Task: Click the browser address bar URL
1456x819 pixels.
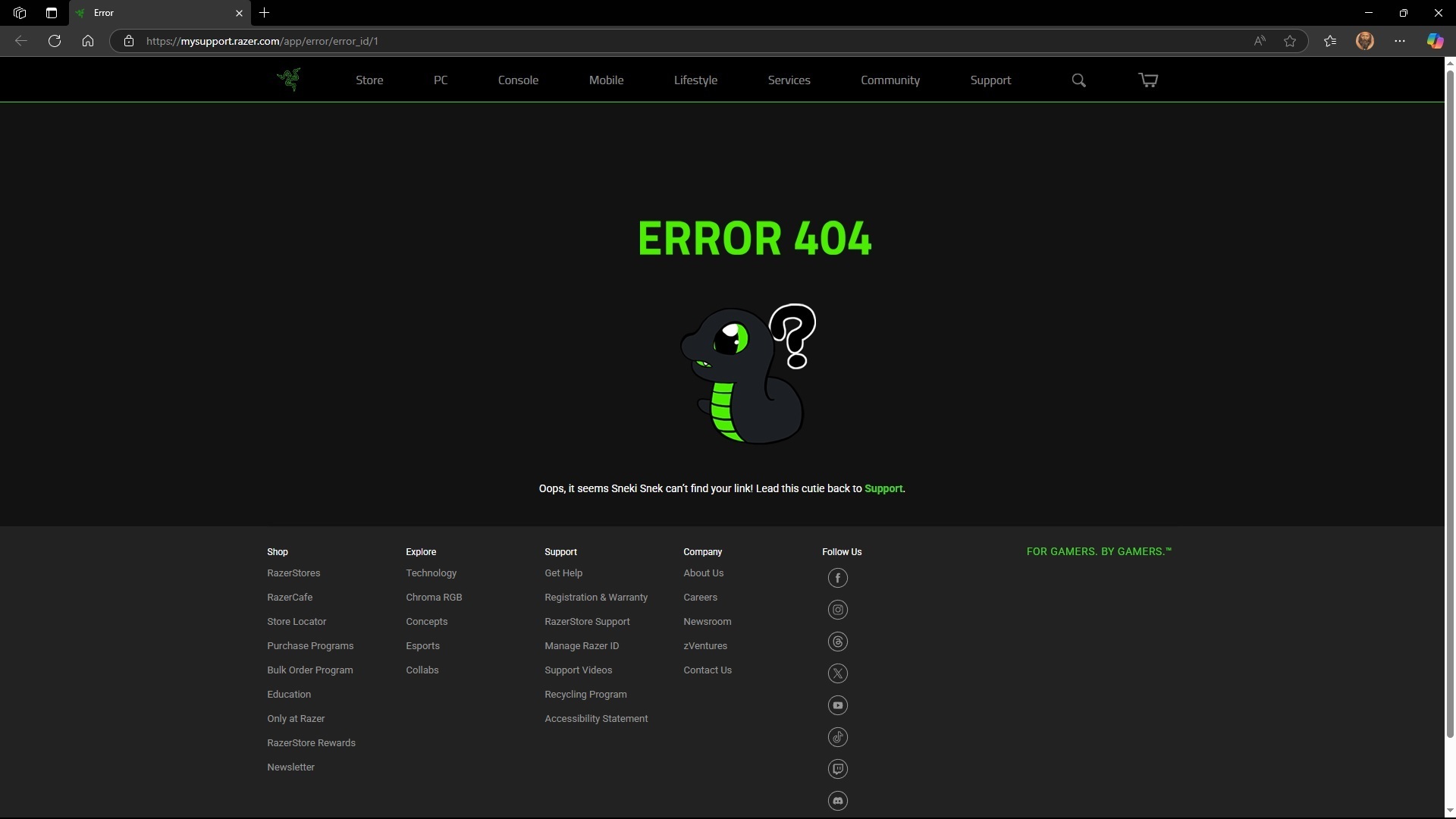Action: [x=262, y=41]
